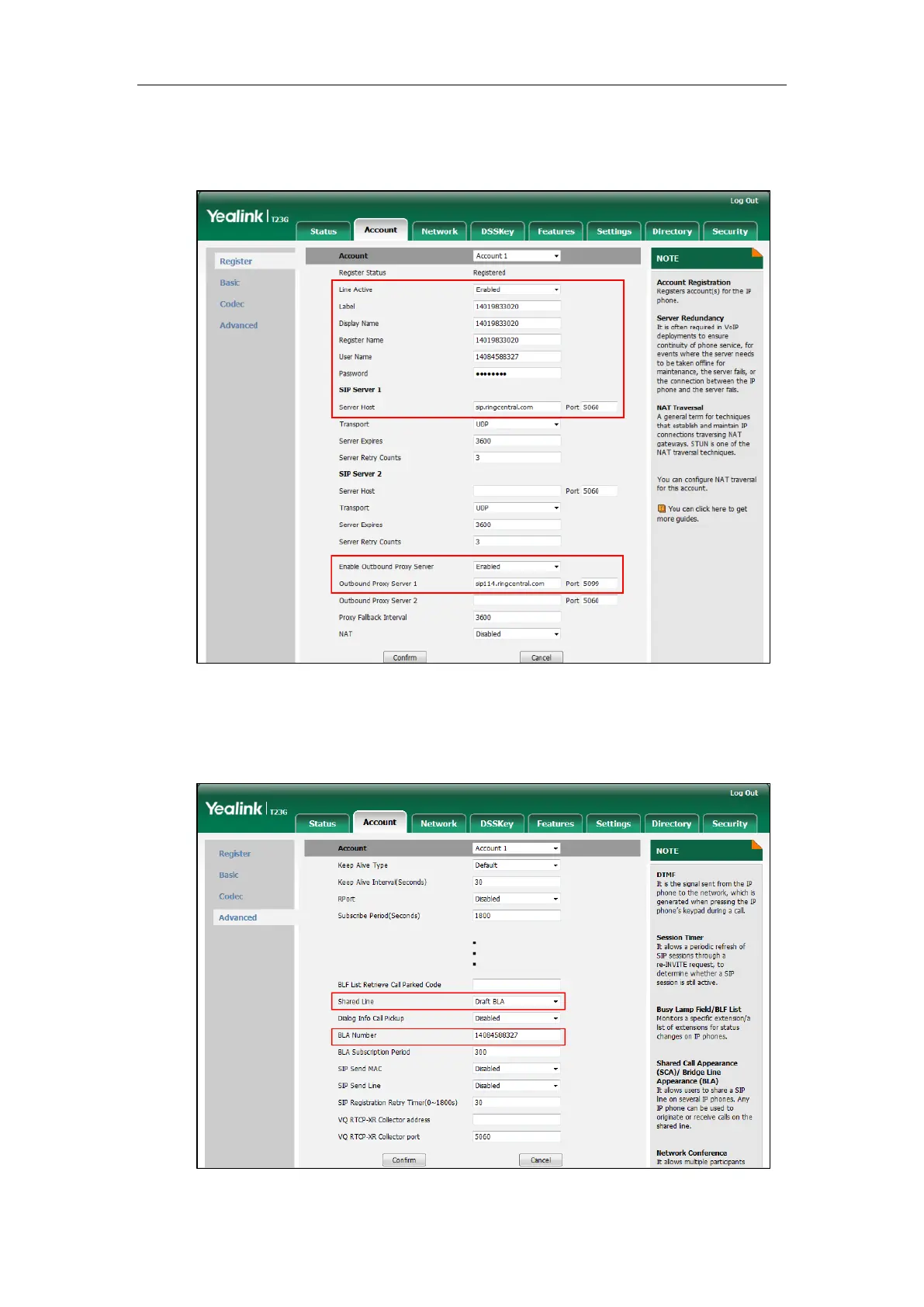Click the Register Name input field
The image size is (924, 1307).
(x=517, y=340)
